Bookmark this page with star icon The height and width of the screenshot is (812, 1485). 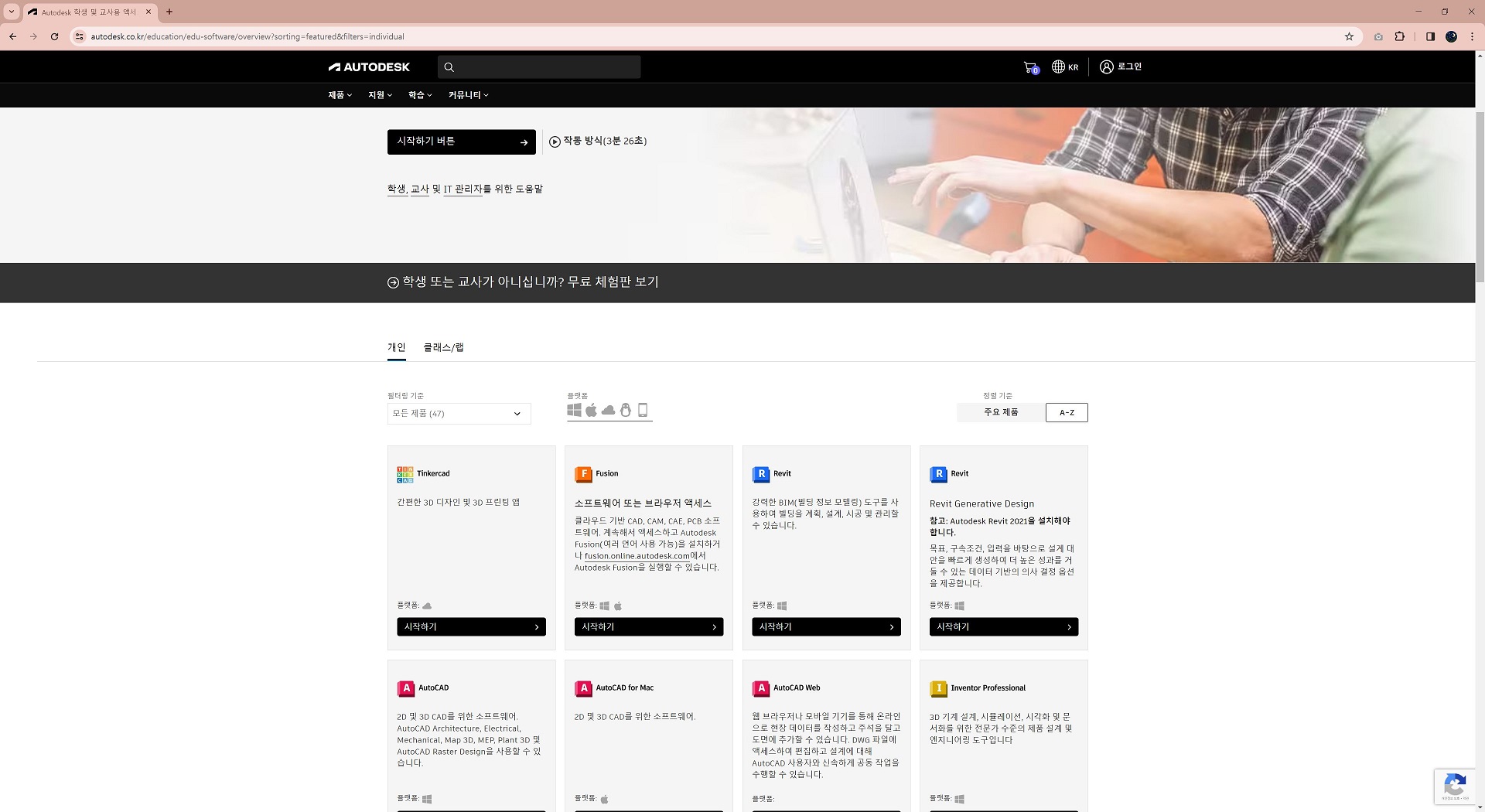point(1349,36)
